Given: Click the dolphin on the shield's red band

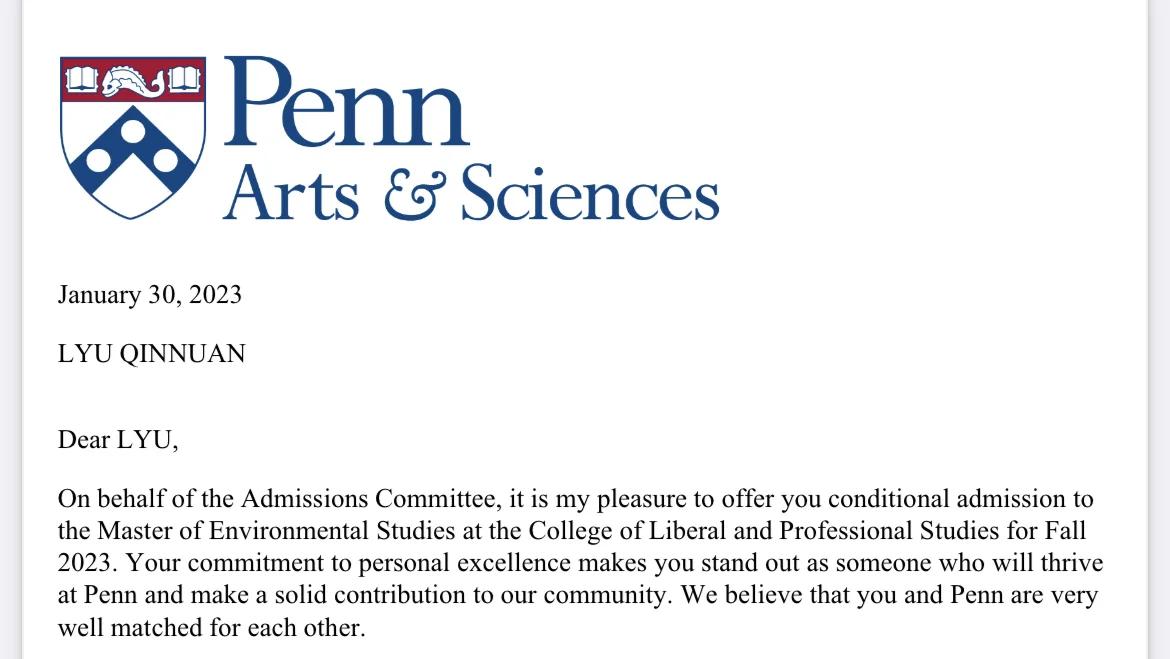Looking at the screenshot, I should [133, 81].
